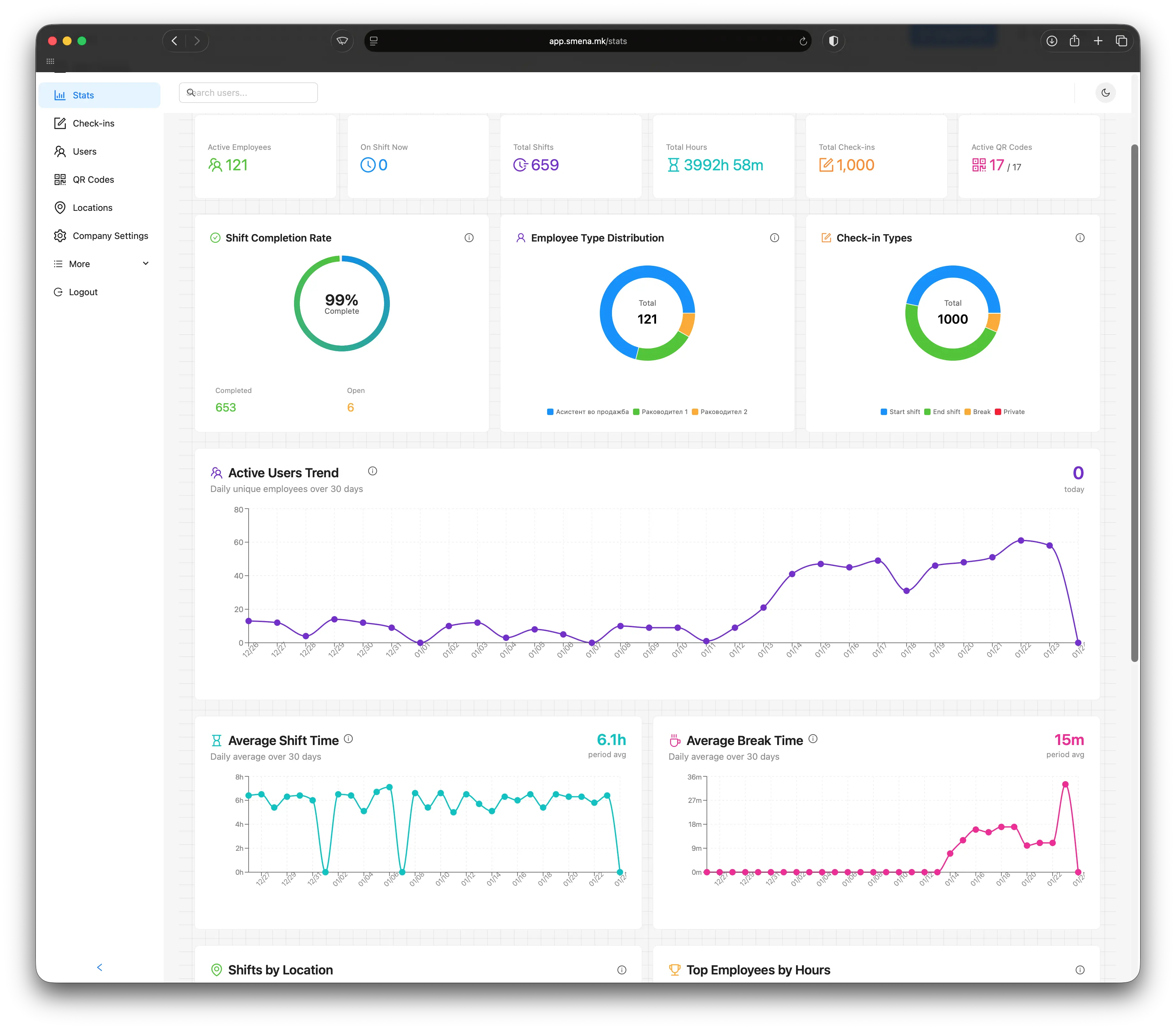The height and width of the screenshot is (1030, 1176).
Task: Click the info icon on Shift Completion Rate
Action: 469,237
